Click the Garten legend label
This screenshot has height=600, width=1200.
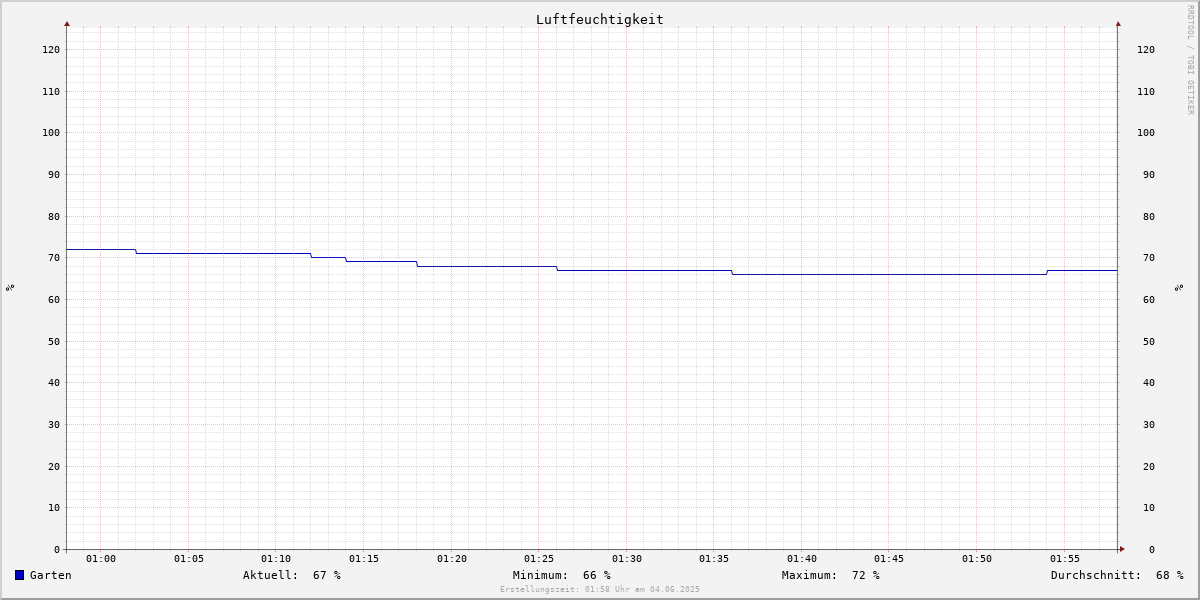(x=51, y=575)
